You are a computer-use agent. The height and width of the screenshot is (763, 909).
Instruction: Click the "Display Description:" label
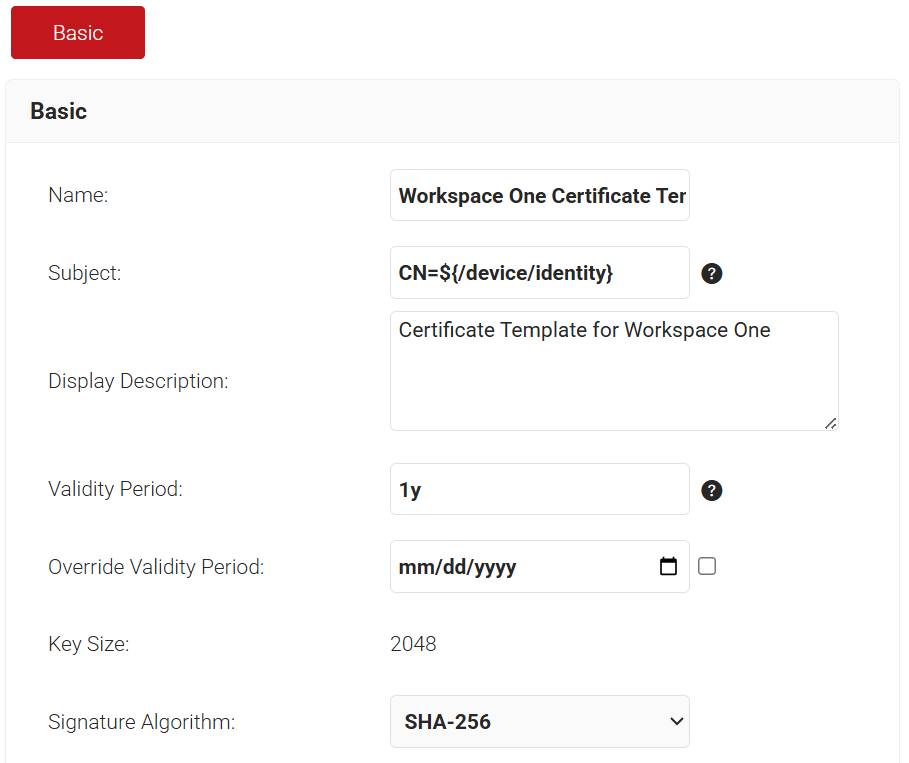(138, 381)
